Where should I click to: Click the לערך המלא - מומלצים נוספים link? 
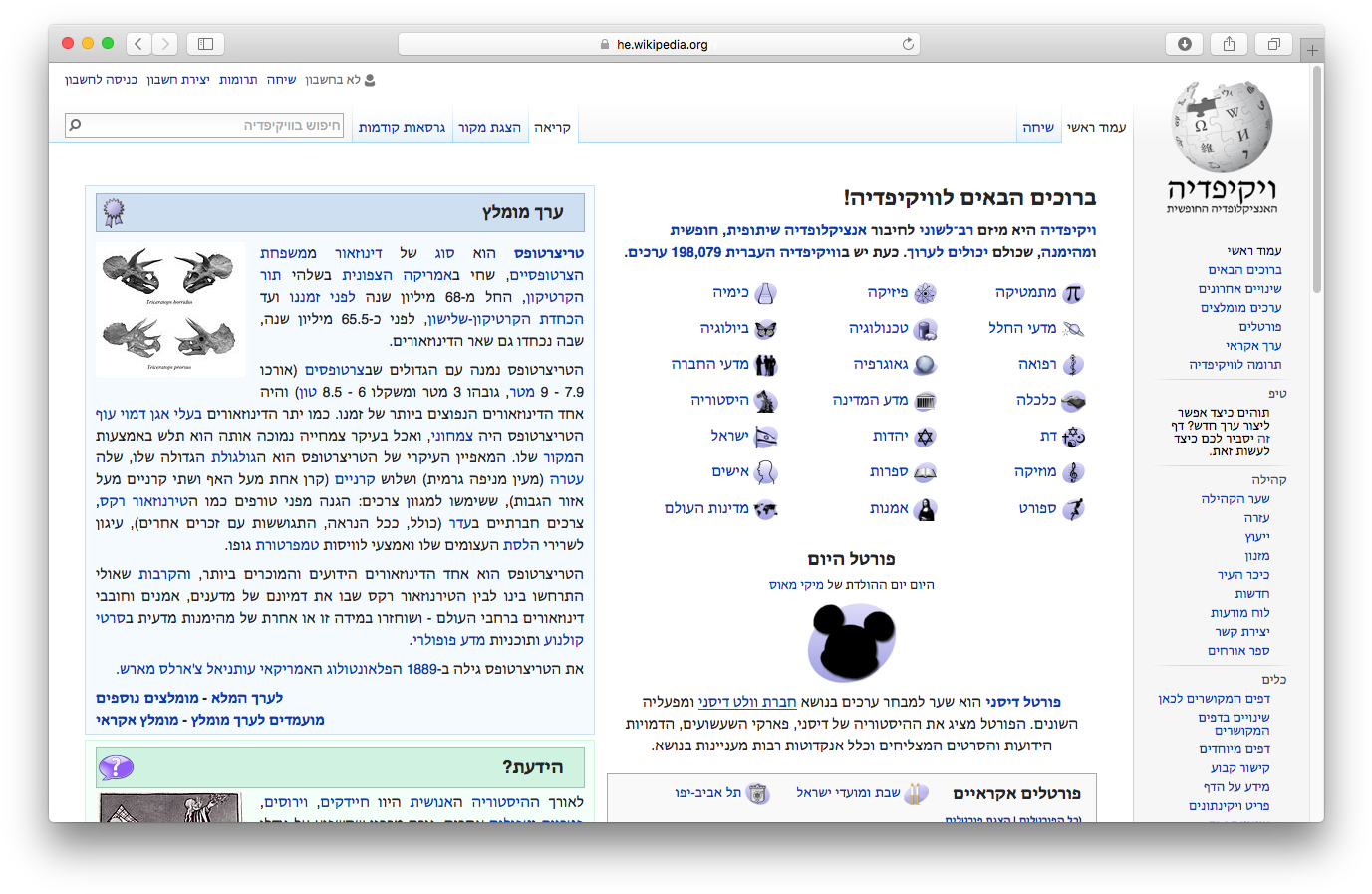pyautogui.click(x=189, y=698)
